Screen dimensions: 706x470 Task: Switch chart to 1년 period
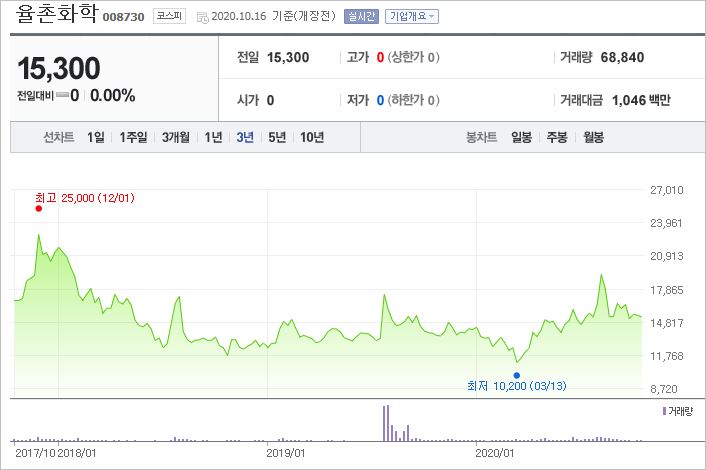(x=213, y=137)
